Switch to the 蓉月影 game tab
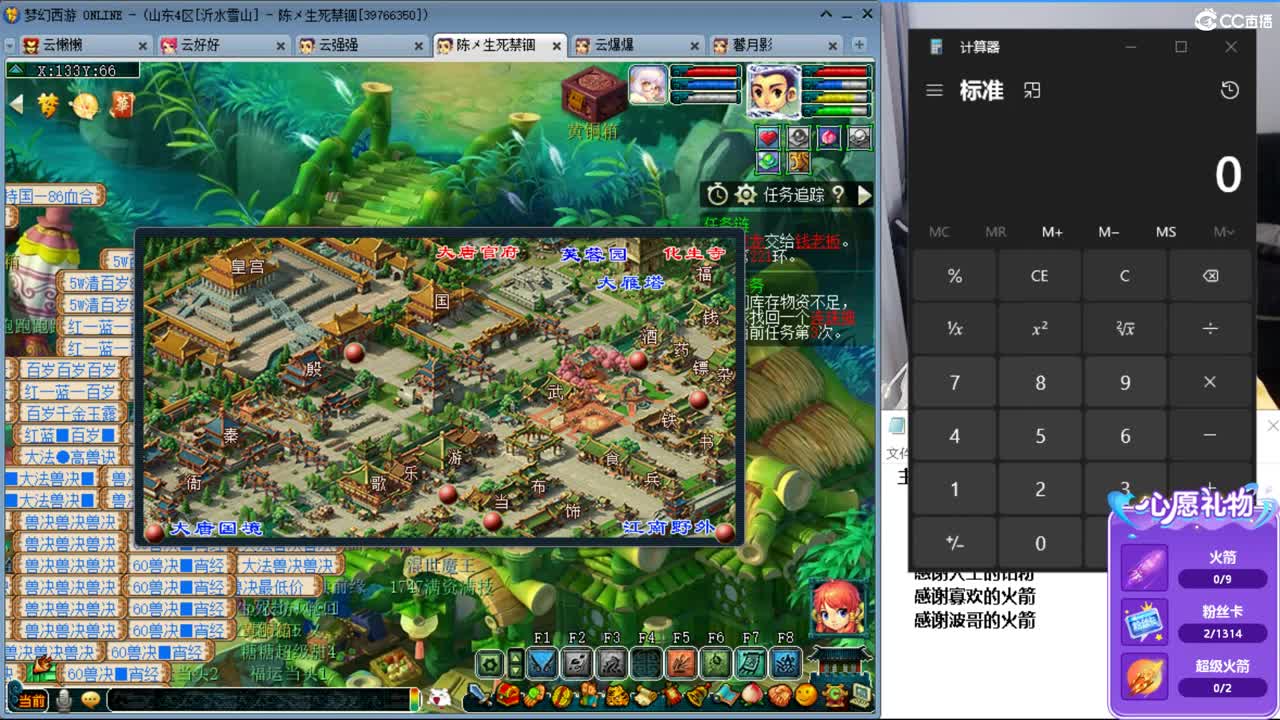The height and width of the screenshot is (720, 1280). pos(776,45)
